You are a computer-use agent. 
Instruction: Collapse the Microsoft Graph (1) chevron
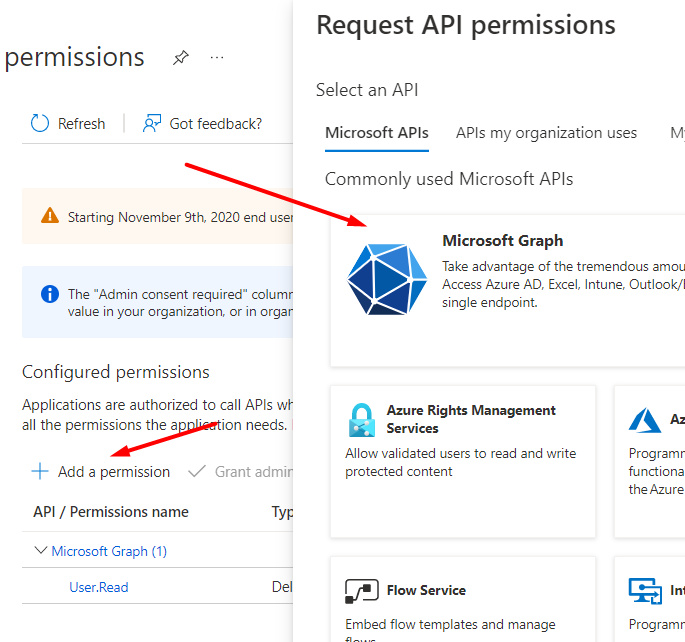point(41,550)
